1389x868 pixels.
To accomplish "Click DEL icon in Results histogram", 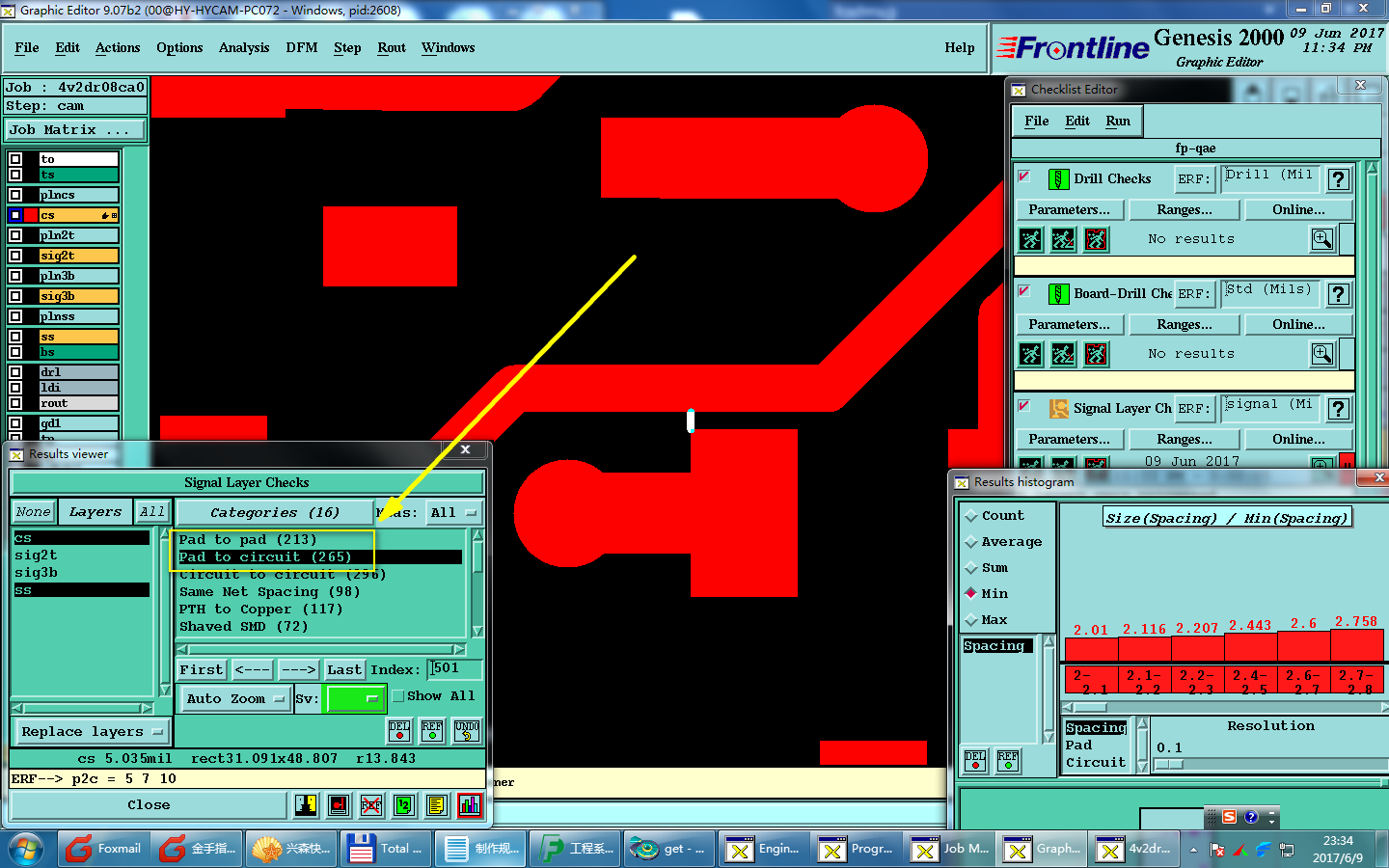I will pyautogui.click(x=975, y=761).
